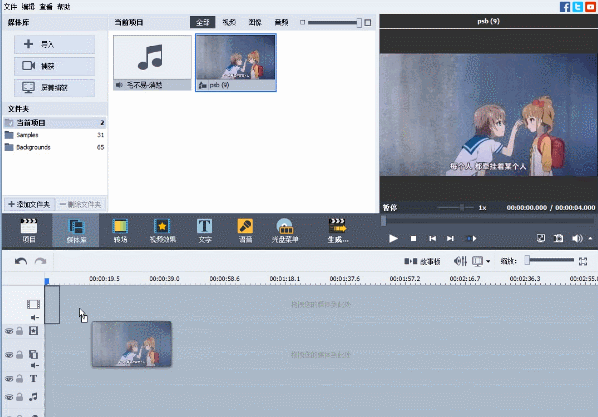The width and height of the screenshot is (598, 417).
Task: Lock the music track
Action: pos(19,397)
